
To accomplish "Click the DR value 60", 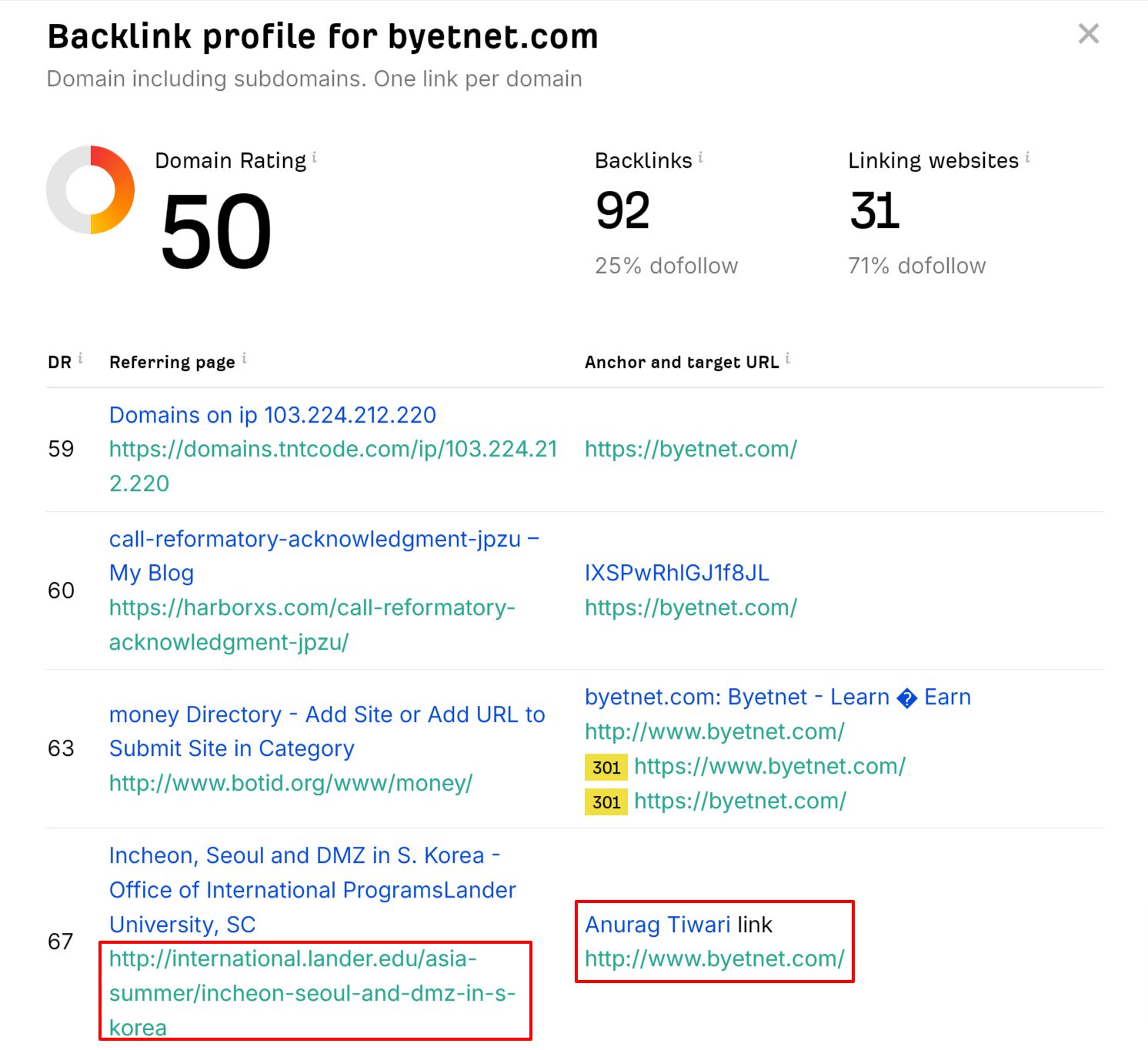I will [61, 590].
